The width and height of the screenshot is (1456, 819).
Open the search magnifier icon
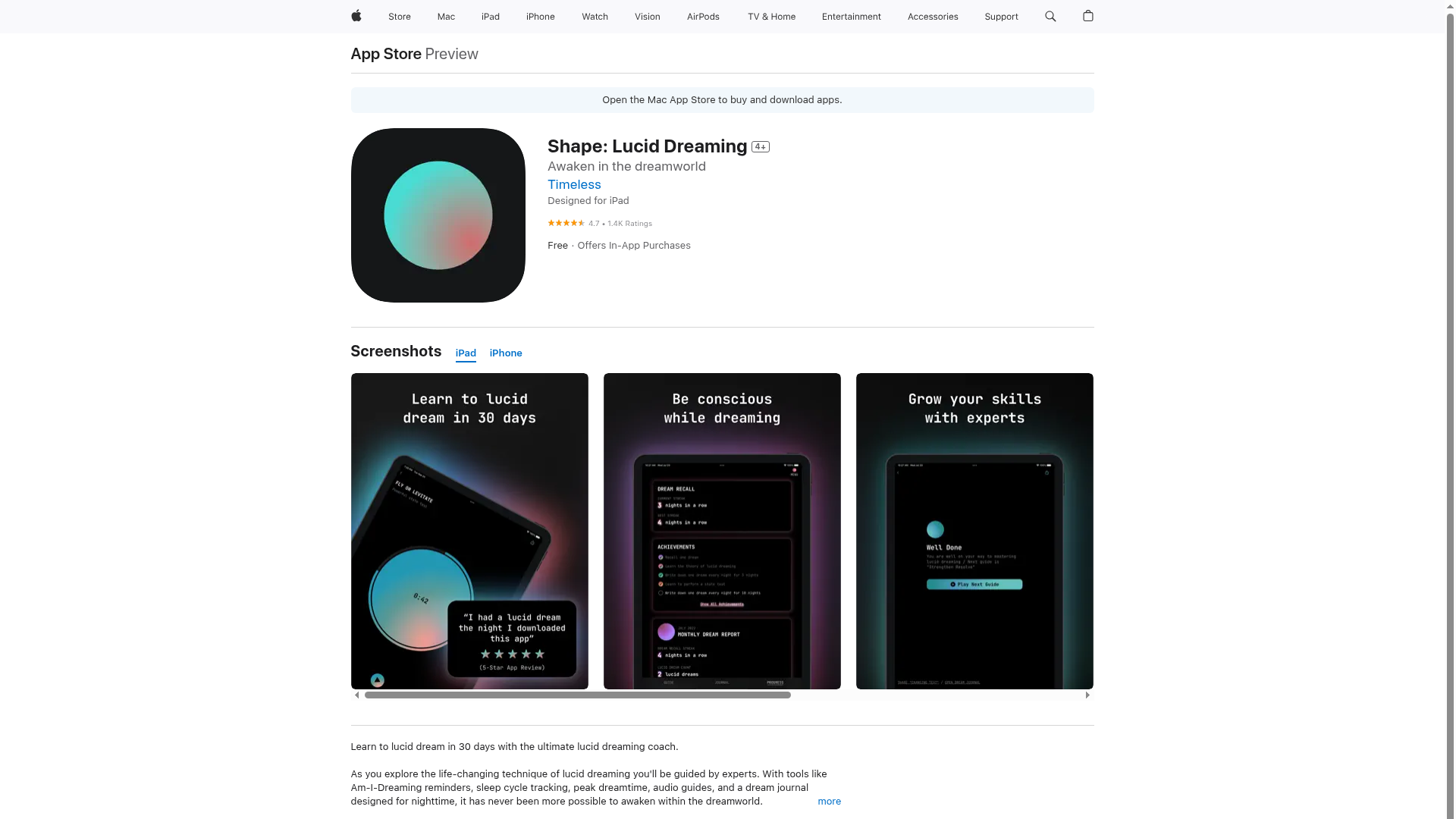(x=1050, y=16)
